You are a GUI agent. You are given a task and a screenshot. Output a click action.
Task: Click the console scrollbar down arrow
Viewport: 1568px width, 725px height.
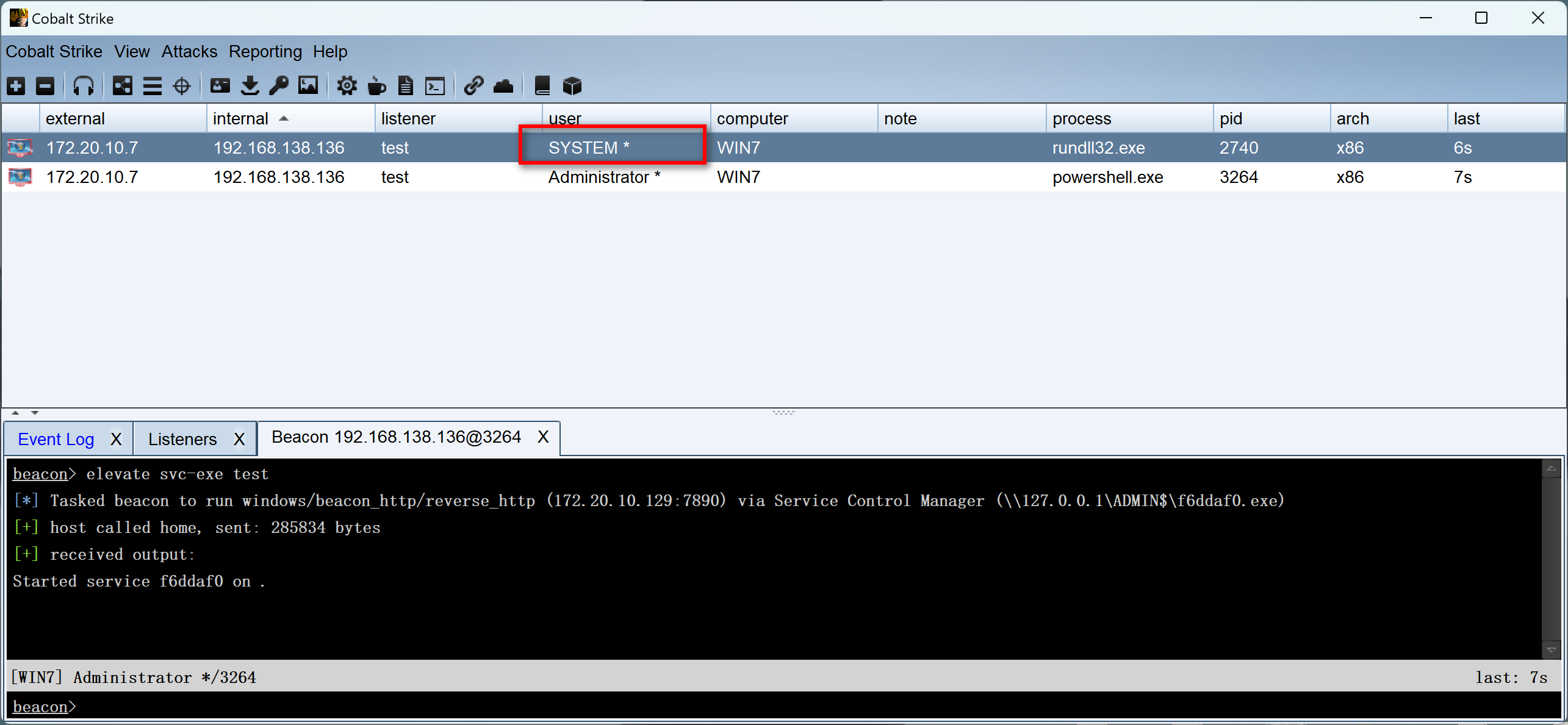click(1551, 650)
